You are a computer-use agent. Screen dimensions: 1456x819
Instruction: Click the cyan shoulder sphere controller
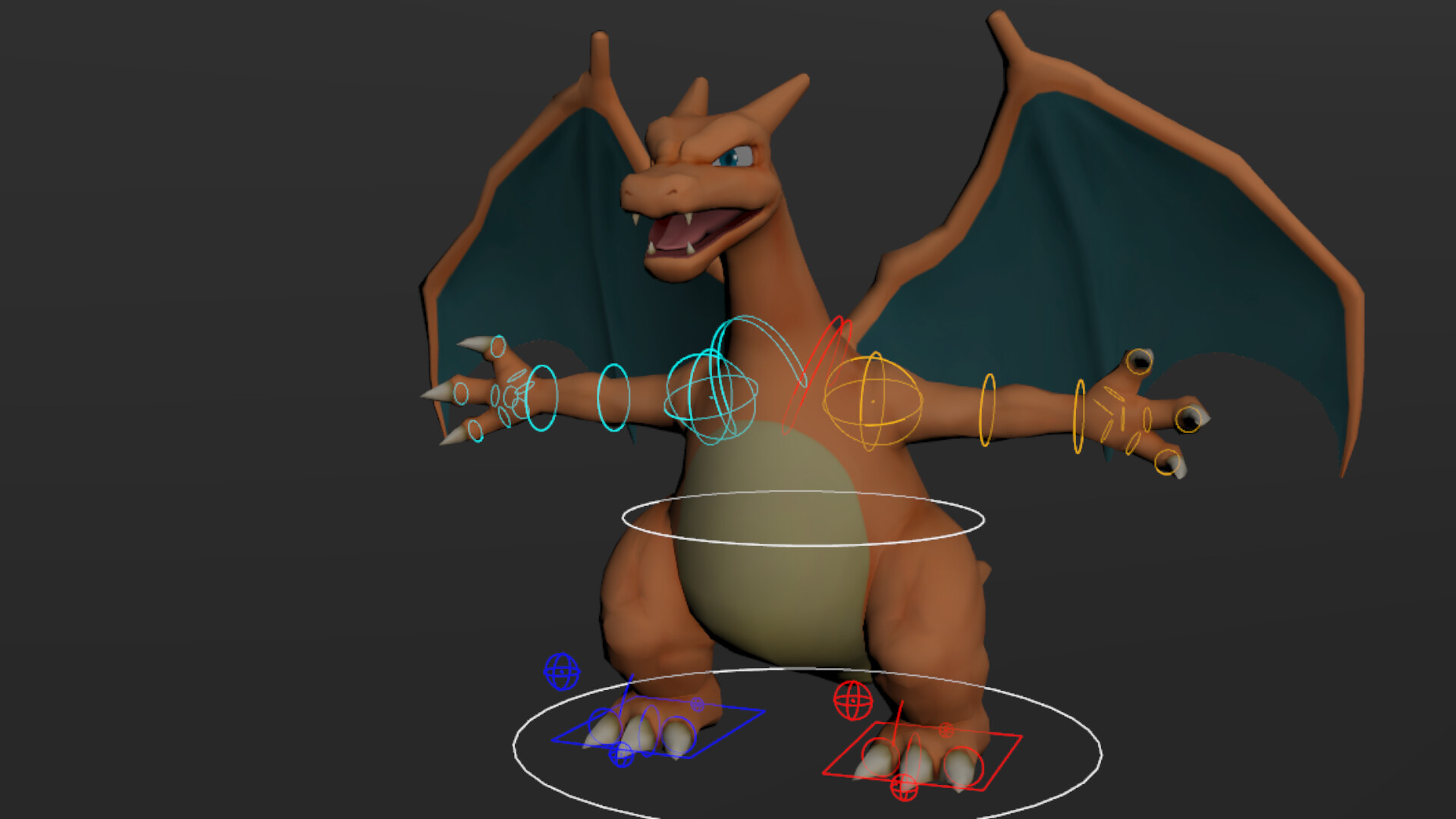click(711, 396)
